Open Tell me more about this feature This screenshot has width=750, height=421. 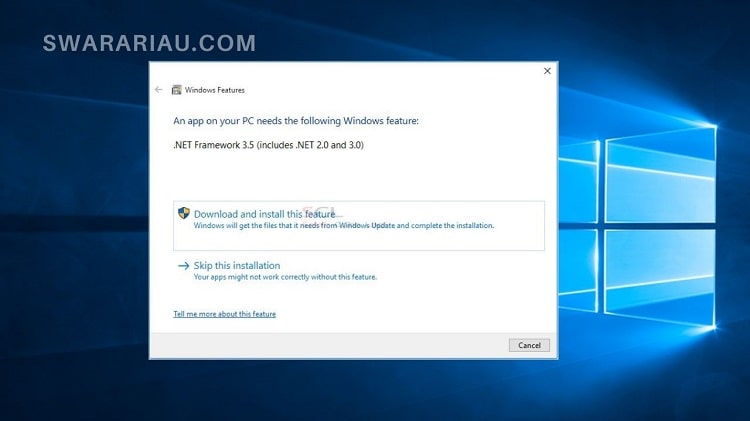(224, 314)
